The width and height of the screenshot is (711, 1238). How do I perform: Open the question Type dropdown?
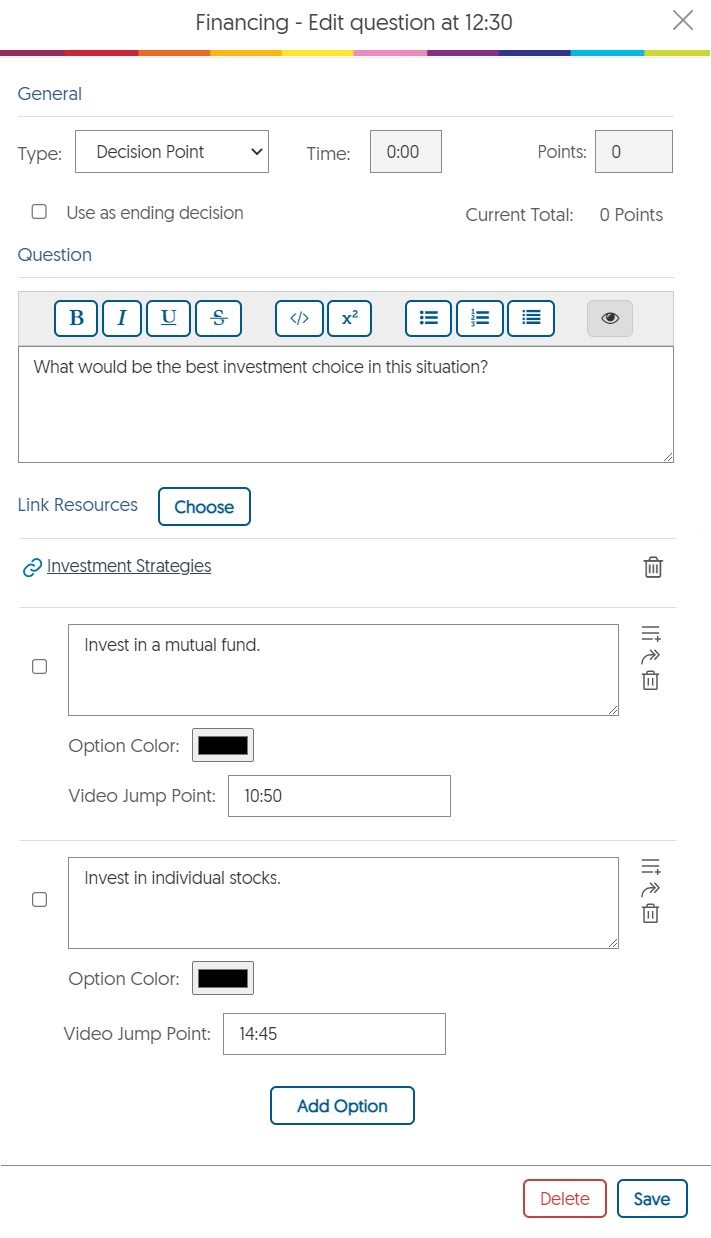(172, 152)
